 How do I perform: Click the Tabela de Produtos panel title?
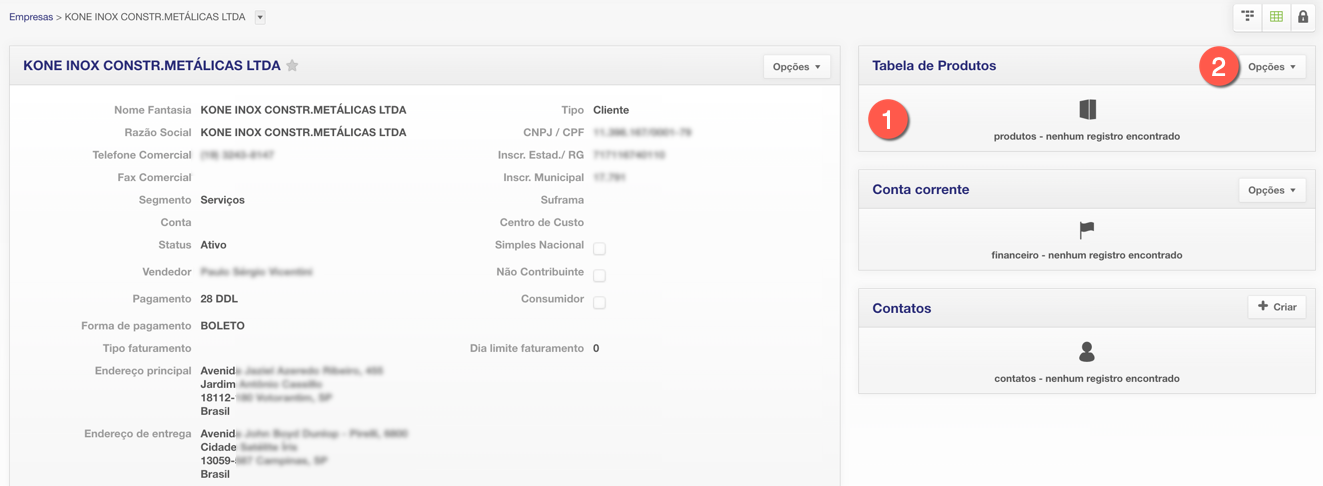[934, 66]
